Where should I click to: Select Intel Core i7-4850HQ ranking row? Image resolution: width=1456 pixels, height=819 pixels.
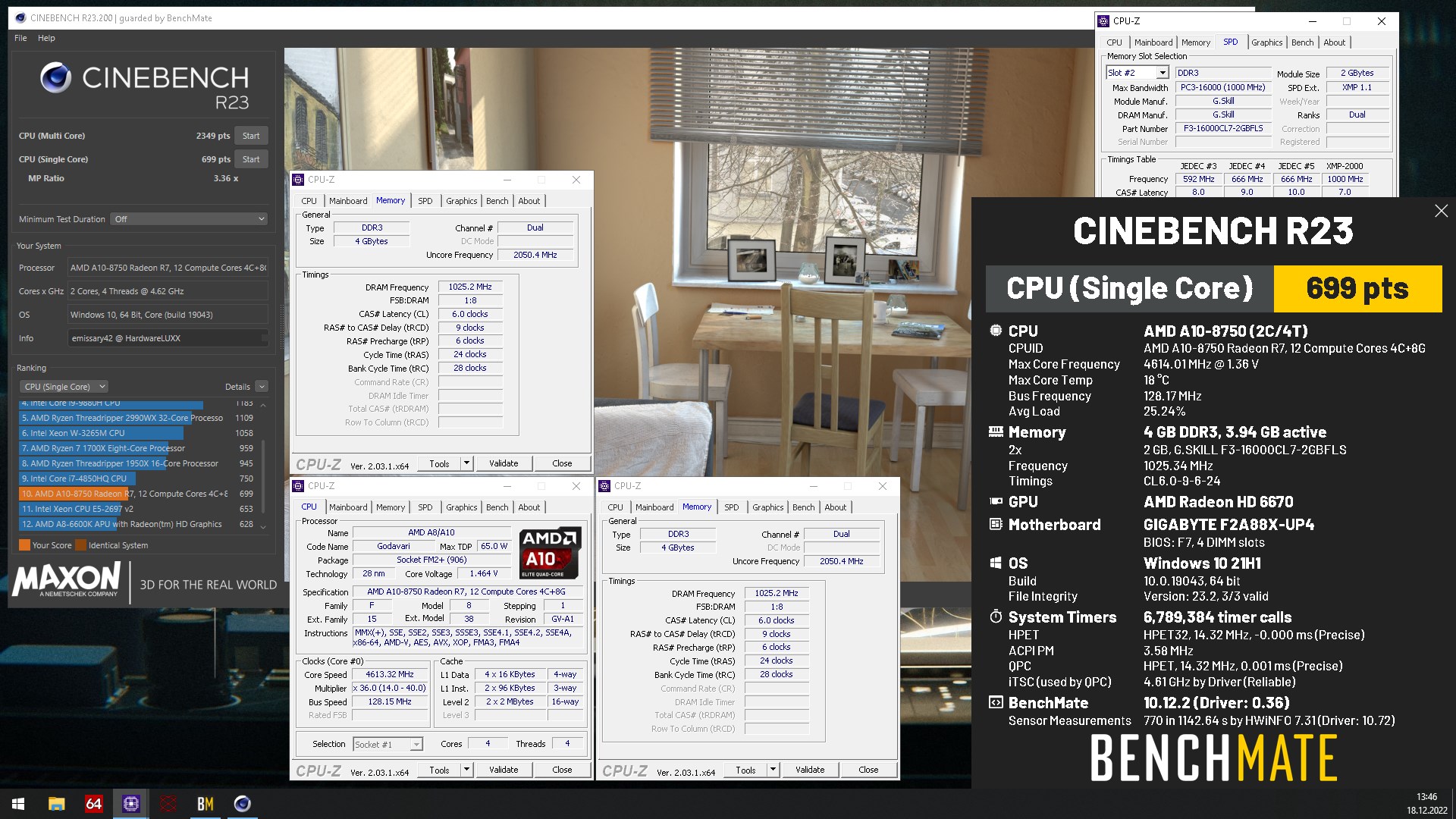click(x=136, y=479)
